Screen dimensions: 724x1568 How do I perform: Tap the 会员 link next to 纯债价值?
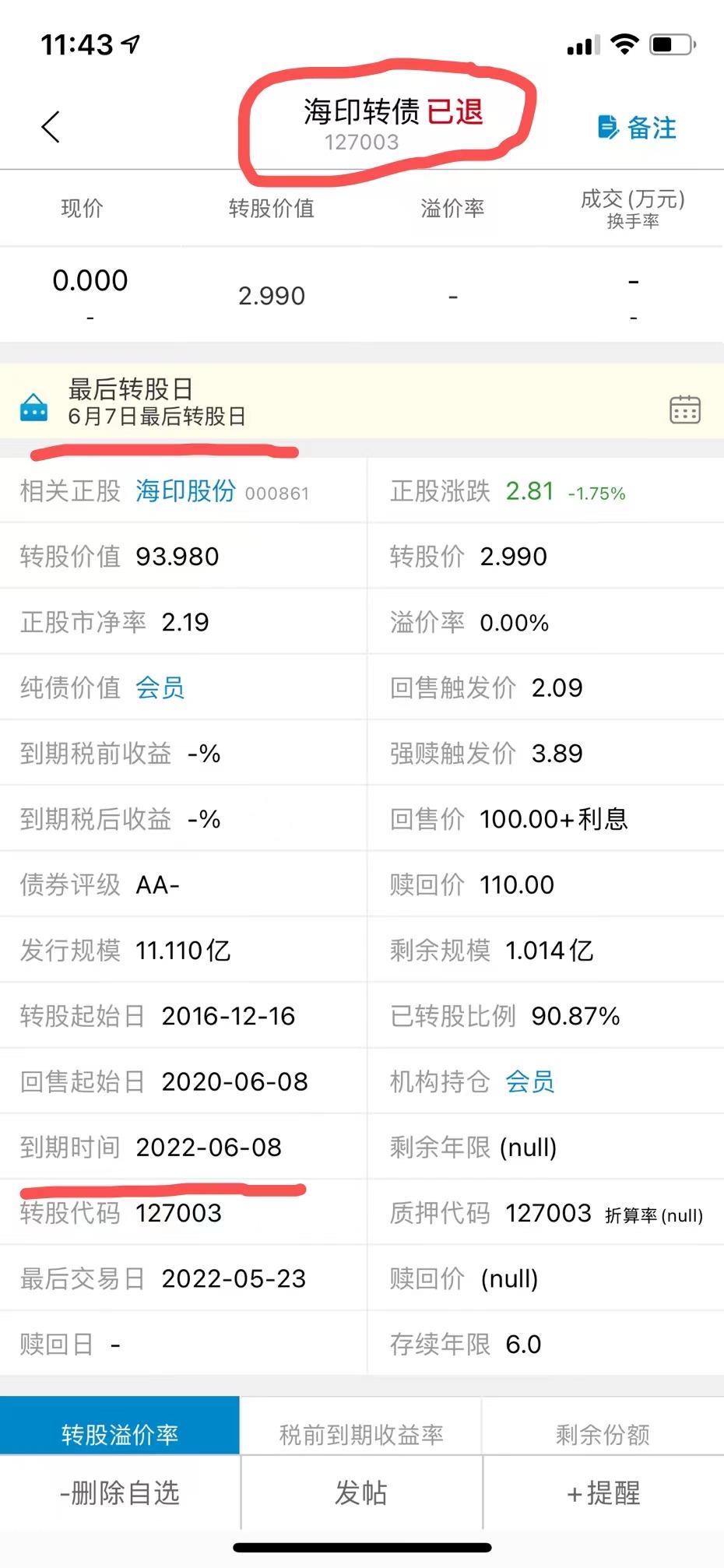pos(160,687)
